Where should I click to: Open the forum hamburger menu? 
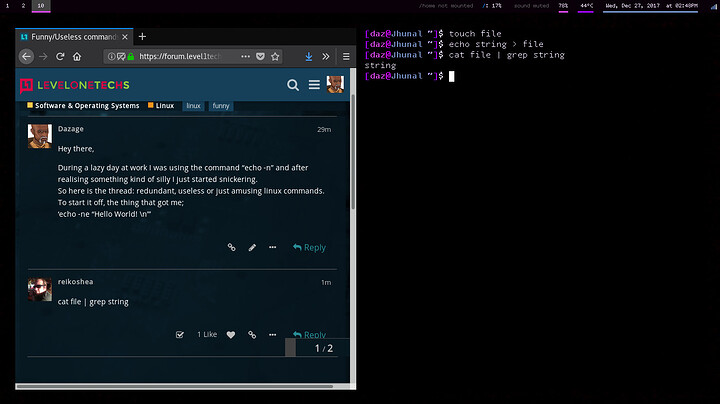pyautogui.click(x=314, y=85)
